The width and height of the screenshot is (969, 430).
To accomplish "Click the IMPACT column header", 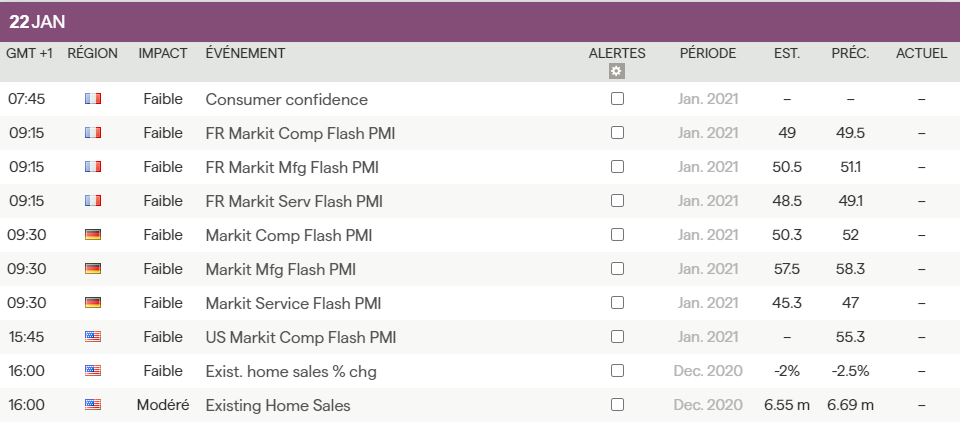I will 163,53.
